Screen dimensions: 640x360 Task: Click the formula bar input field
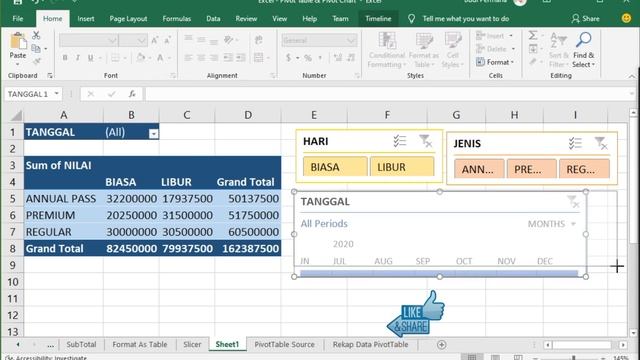pos(388,94)
